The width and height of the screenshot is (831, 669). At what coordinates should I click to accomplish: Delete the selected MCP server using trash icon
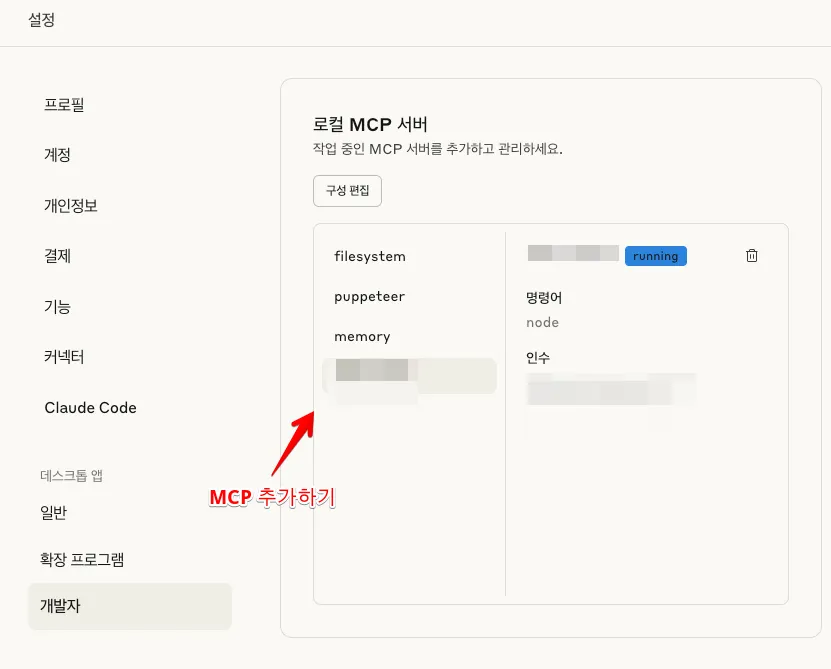(x=752, y=256)
